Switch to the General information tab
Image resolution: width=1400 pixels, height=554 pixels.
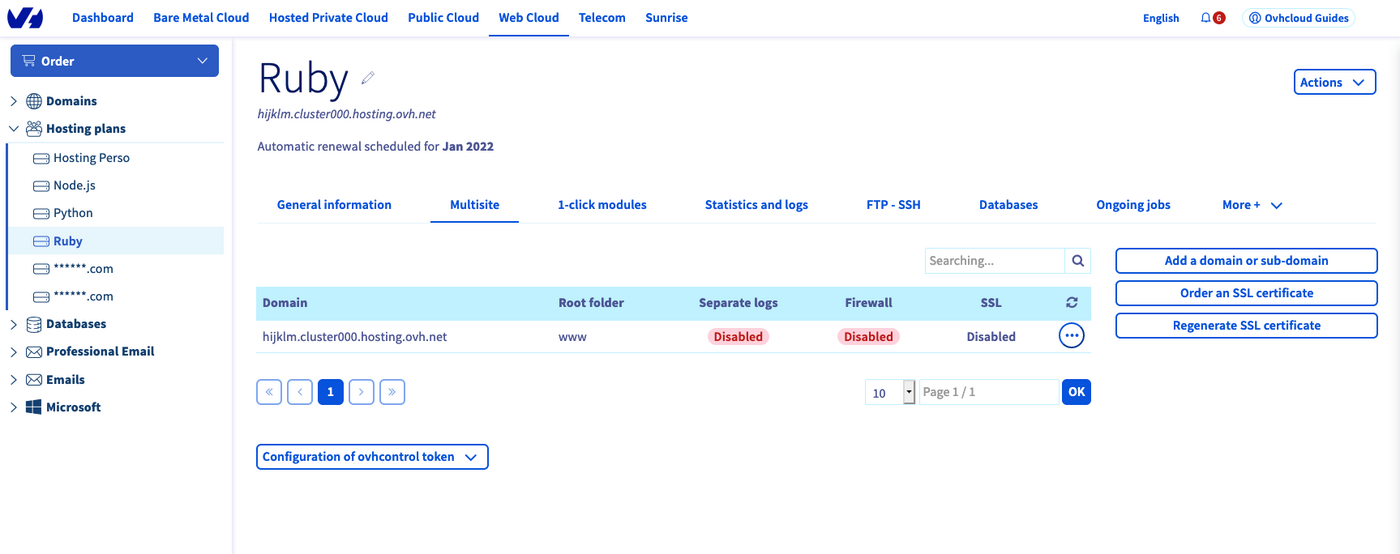tap(334, 205)
